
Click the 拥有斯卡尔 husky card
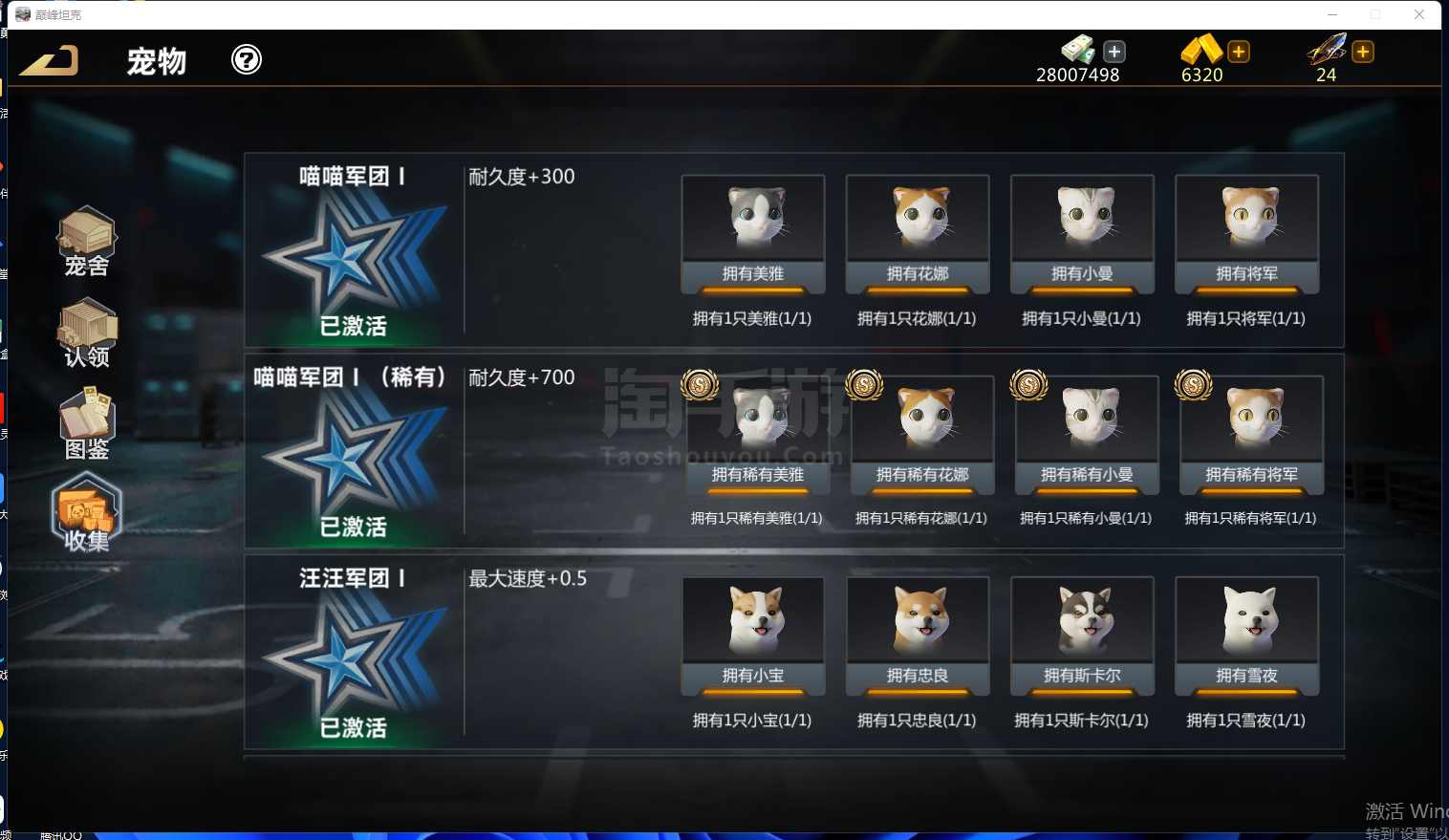point(1082,636)
